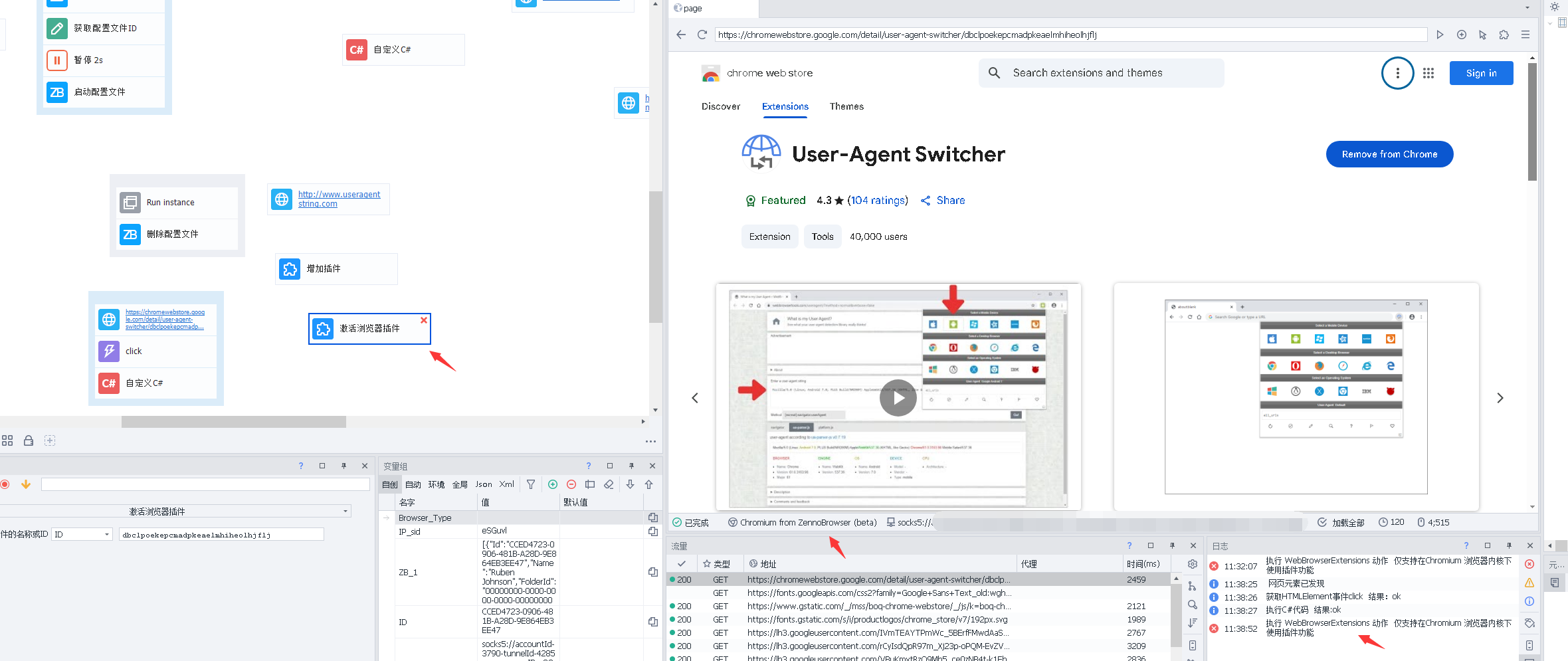Image resolution: width=1568 pixels, height=661 pixels.
Task: Select the Run instance action block
Action: [177, 203]
